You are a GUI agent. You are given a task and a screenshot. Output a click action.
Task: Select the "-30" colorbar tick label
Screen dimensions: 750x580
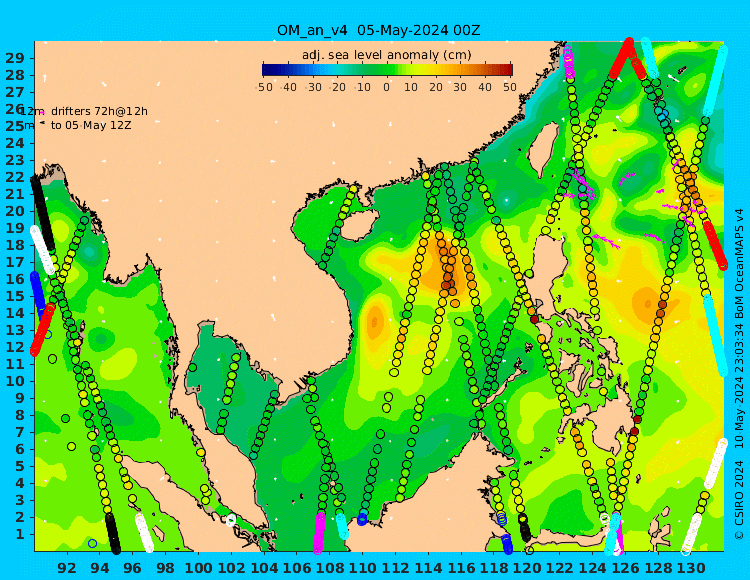[314, 88]
